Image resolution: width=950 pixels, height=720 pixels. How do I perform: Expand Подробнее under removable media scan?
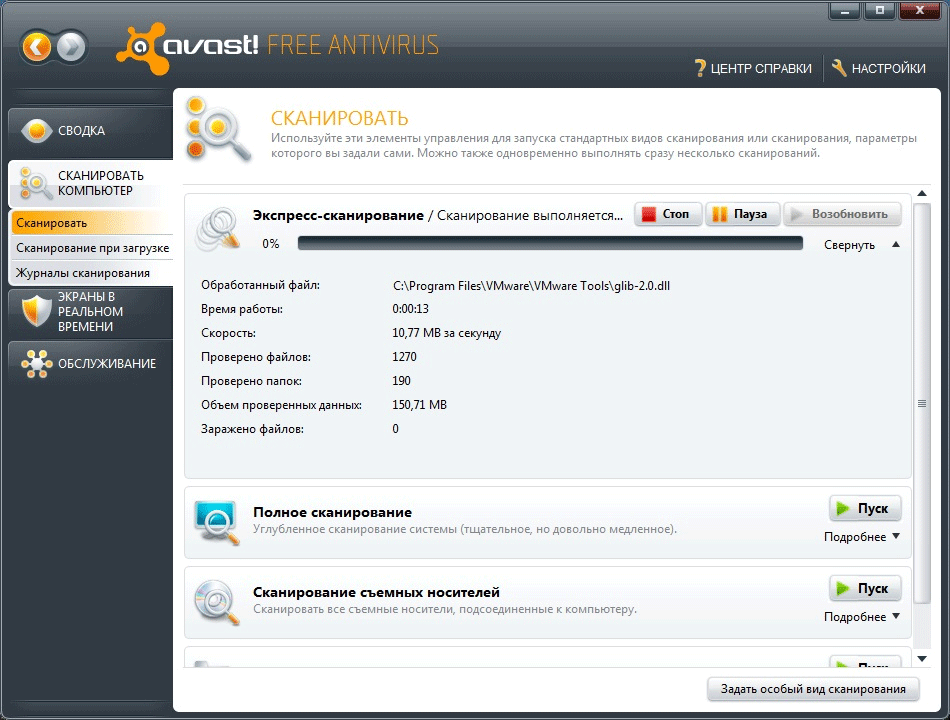861,617
